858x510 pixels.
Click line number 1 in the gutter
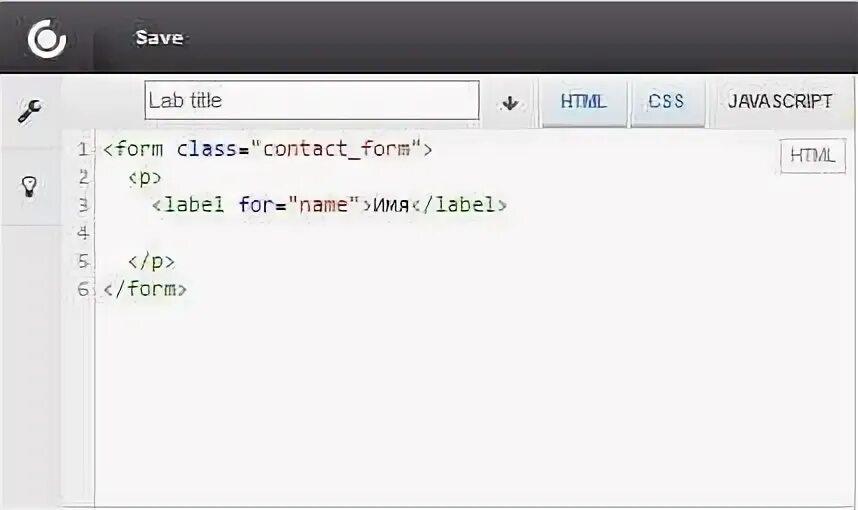click(x=82, y=149)
